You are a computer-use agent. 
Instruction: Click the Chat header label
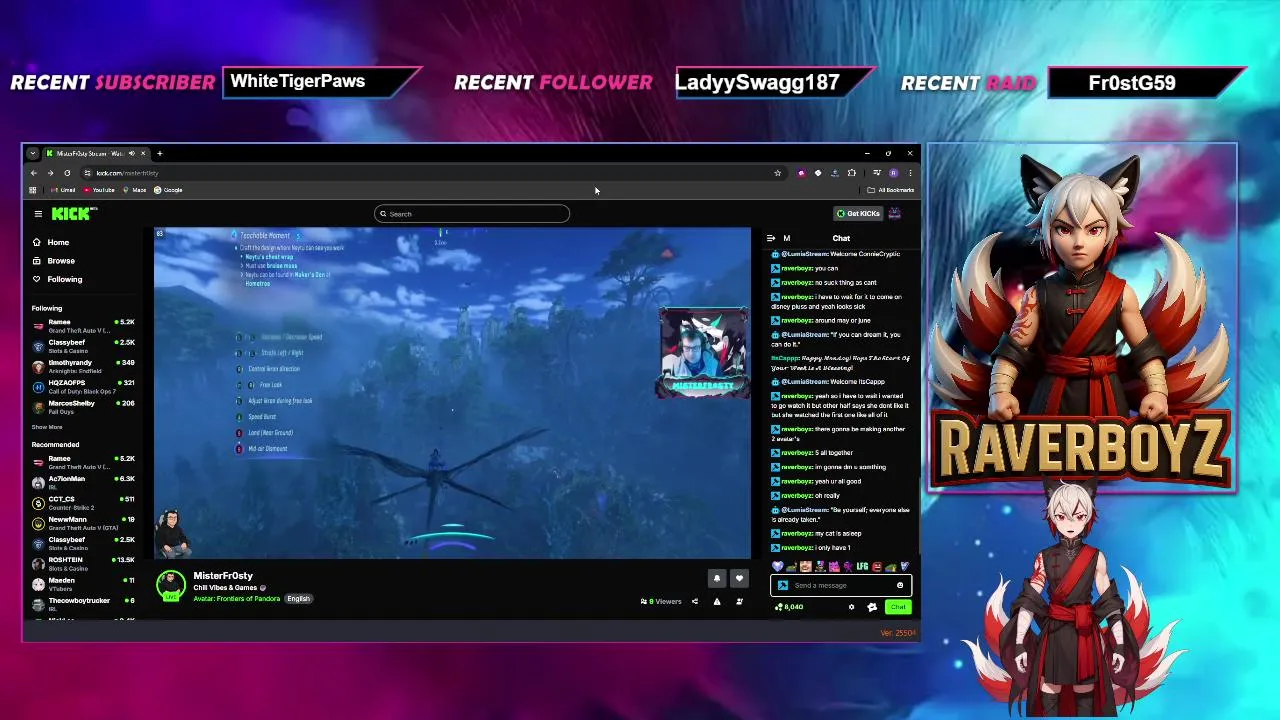coord(841,238)
